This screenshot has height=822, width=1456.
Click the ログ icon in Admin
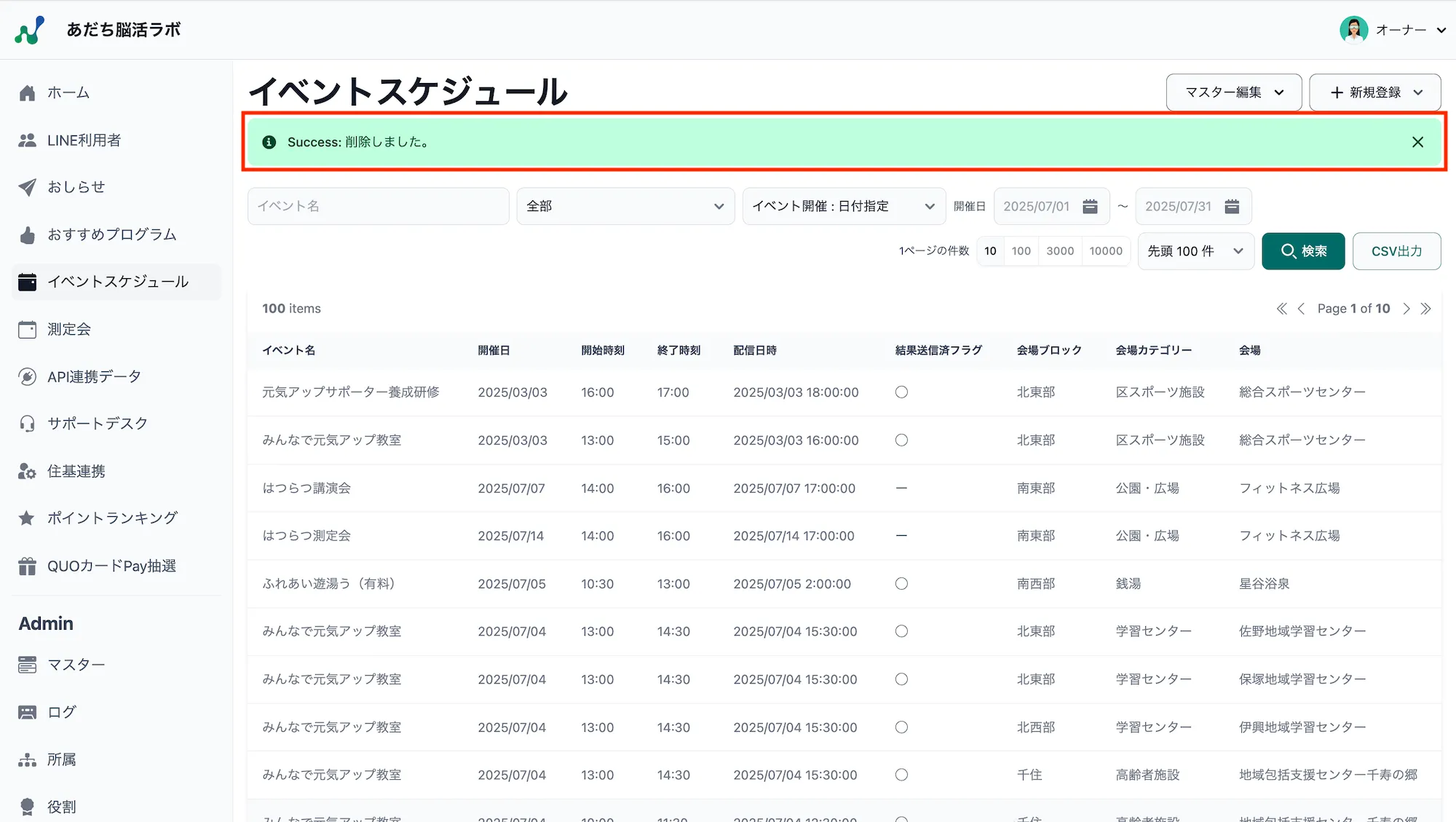tap(28, 712)
